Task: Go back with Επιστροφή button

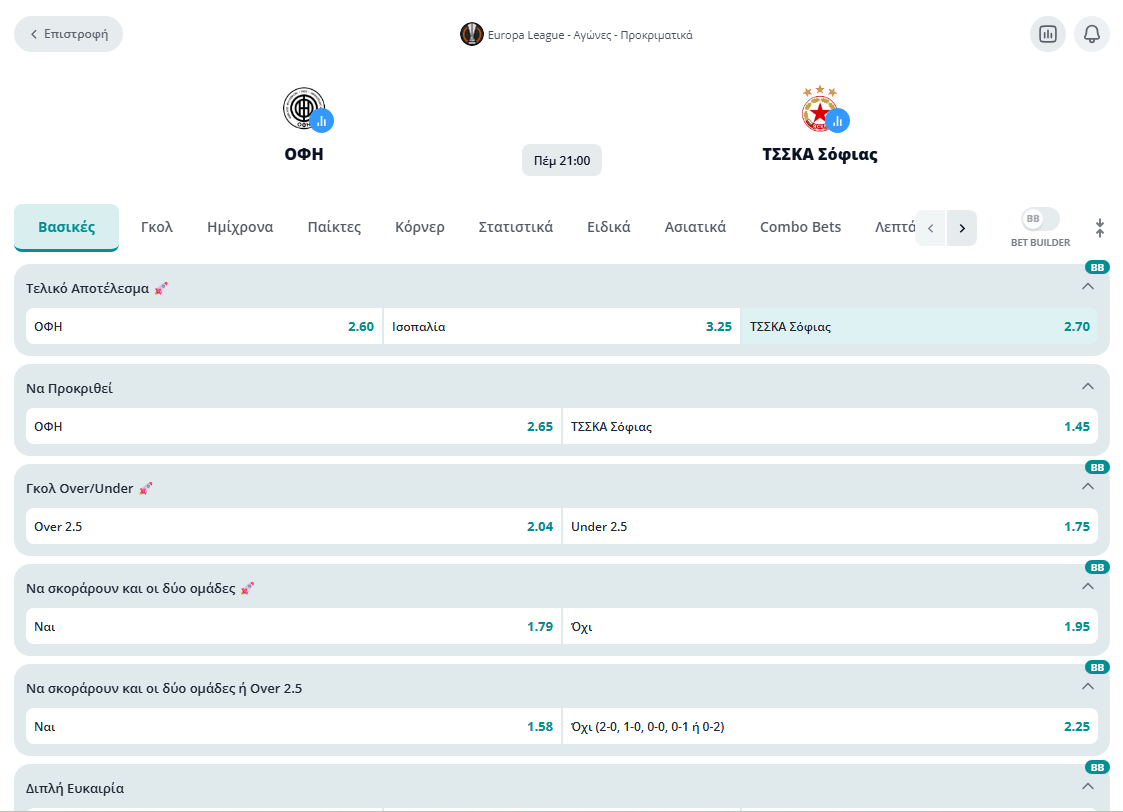Action: [69, 34]
